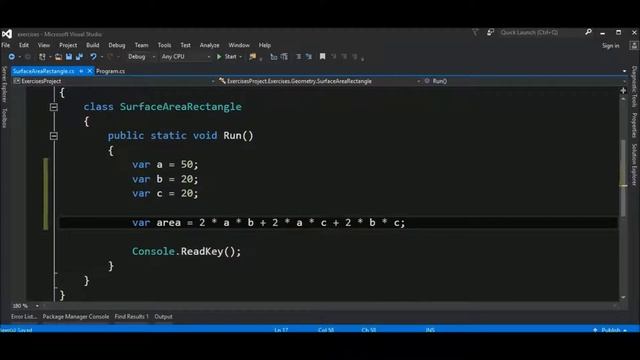Click the Visual Studio logo icon
640x360 pixels.
coord(7,34)
